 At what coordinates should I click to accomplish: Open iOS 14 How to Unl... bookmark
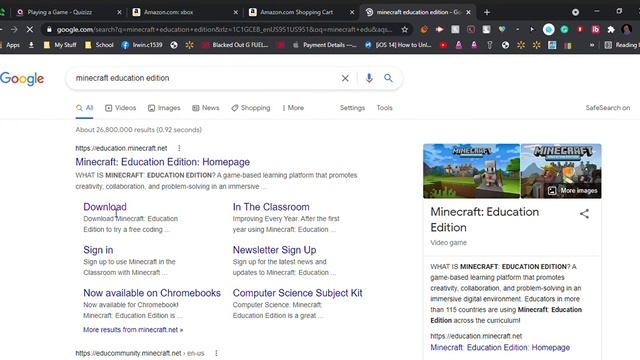coord(398,45)
